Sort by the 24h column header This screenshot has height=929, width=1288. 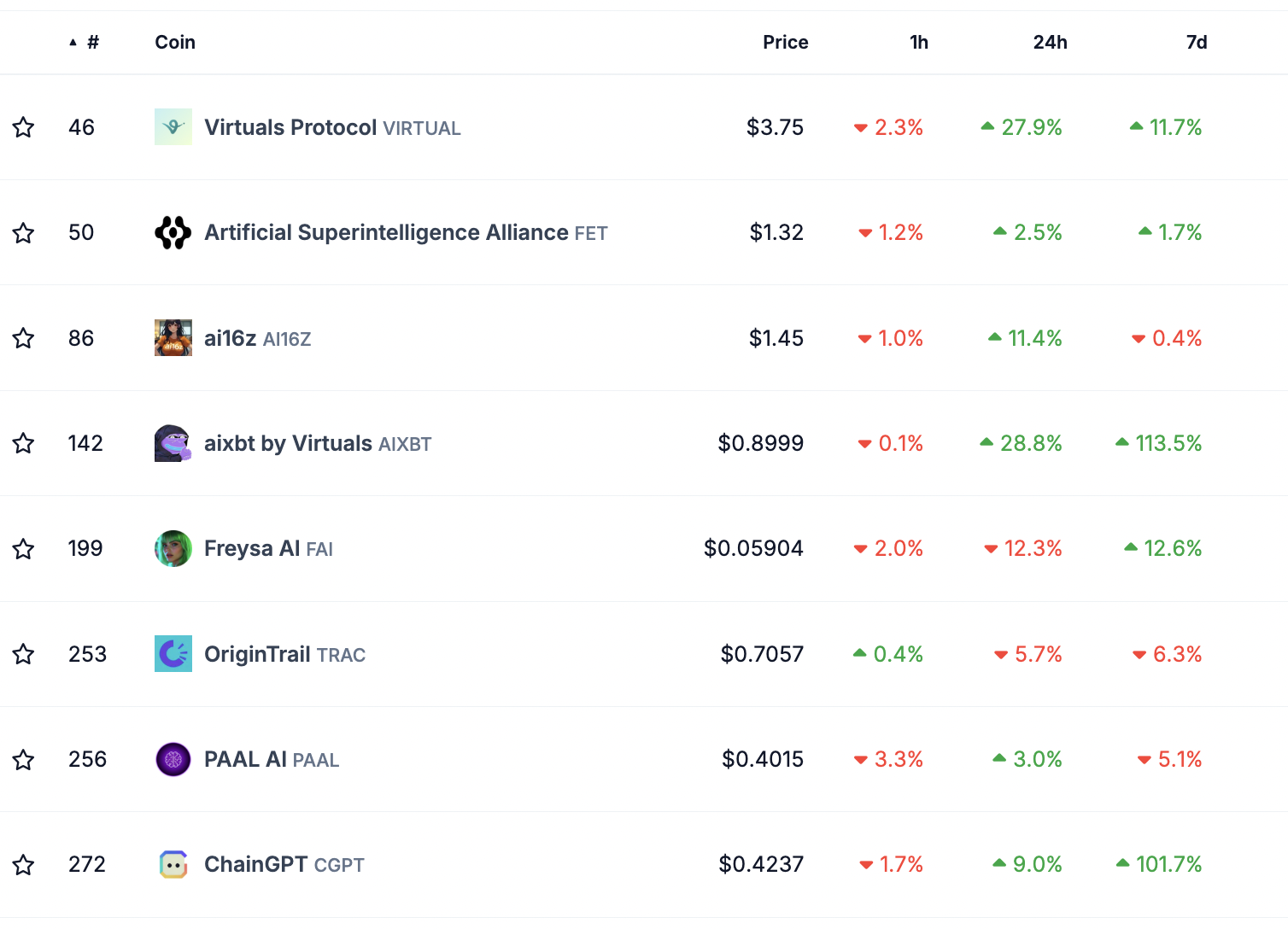coord(1051,42)
